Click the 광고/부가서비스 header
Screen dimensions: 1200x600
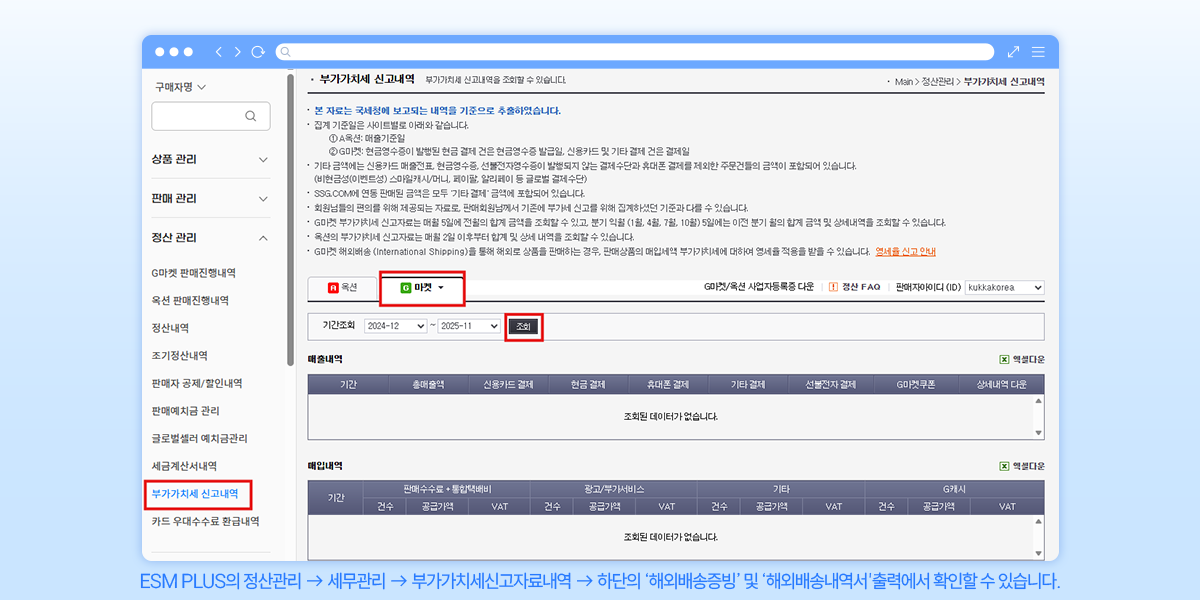tap(613, 489)
